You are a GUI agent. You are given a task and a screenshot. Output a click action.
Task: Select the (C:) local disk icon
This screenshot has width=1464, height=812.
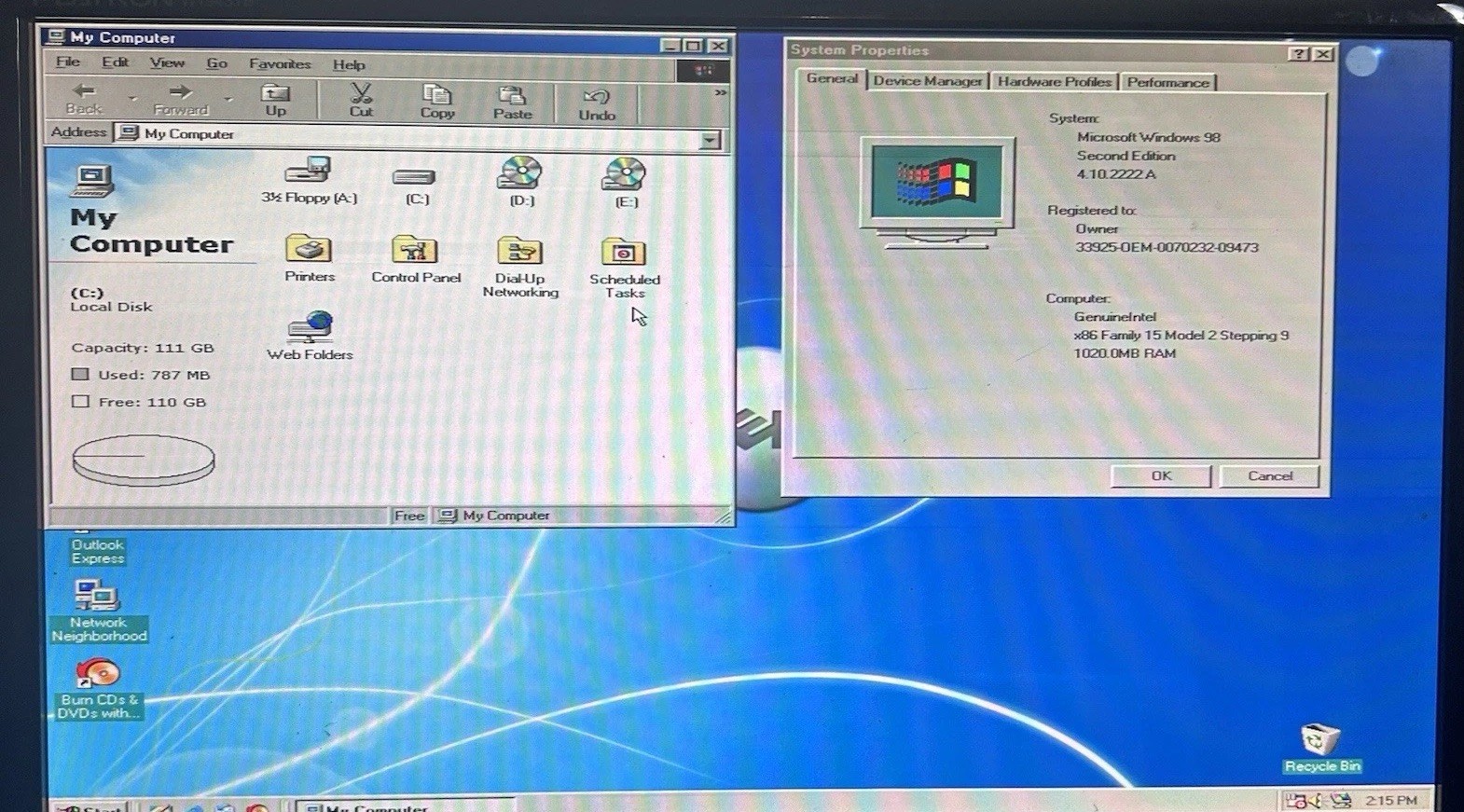(x=414, y=177)
